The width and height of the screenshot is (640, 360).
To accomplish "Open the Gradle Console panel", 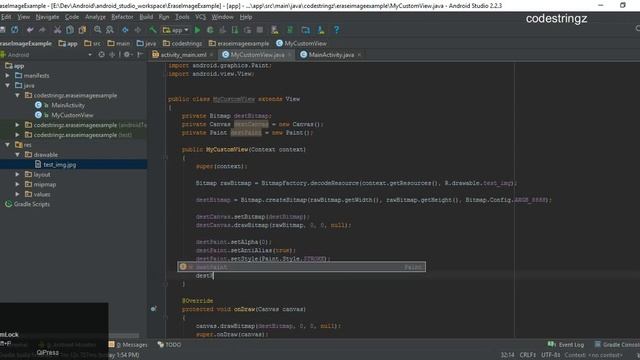I will click(x=617, y=345).
